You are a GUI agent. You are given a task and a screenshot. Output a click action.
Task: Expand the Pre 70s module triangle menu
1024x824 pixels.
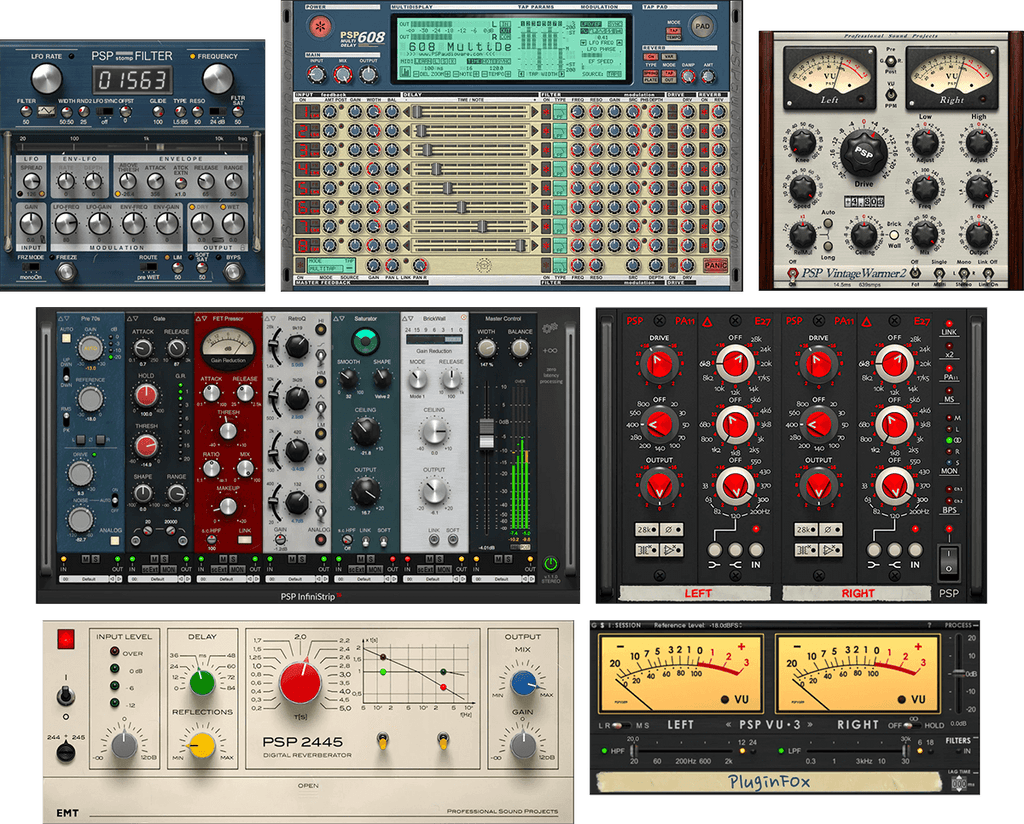(x=65, y=319)
